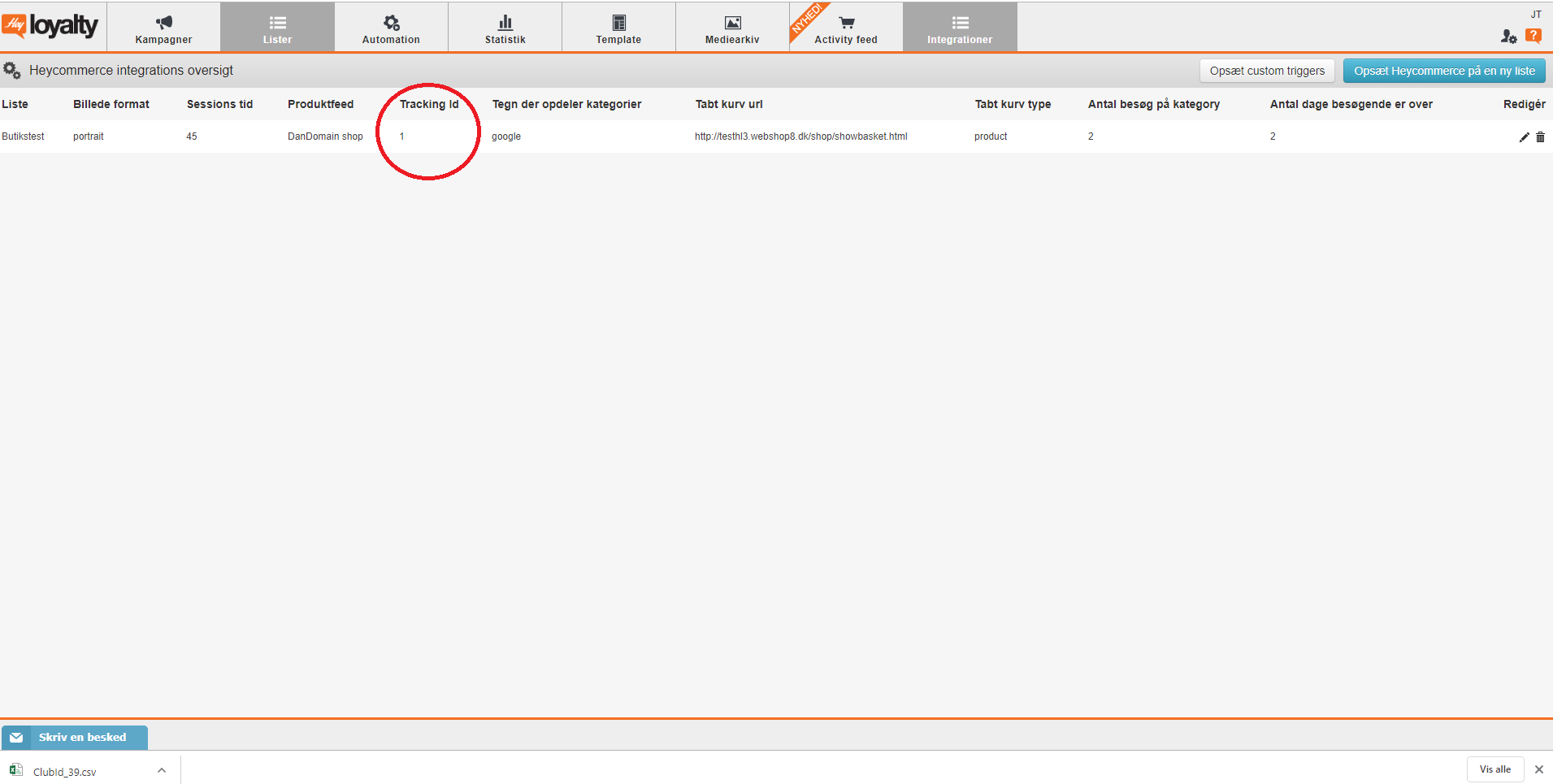The width and height of the screenshot is (1553, 784).
Task: Open the Kampagner tab
Action: pyautogui.click(x=163, y=28)
